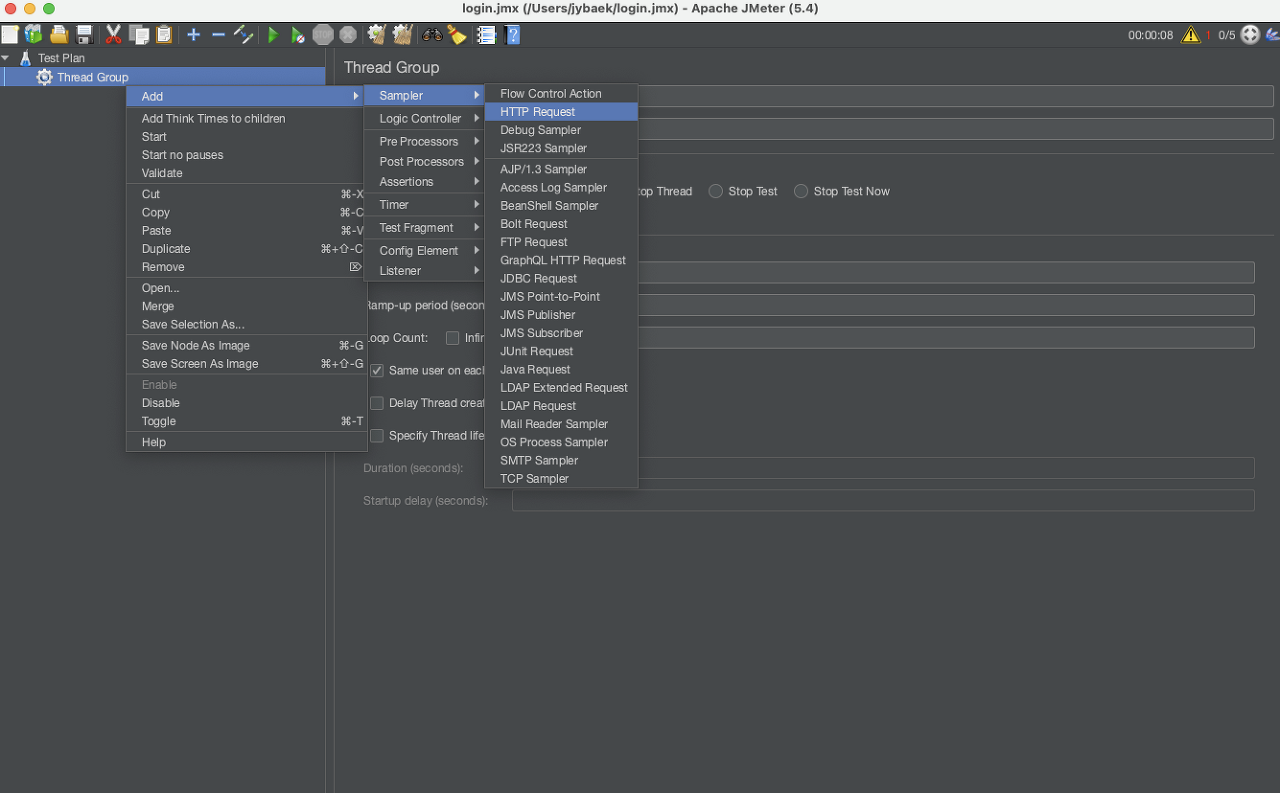Screen dimensions: 1280x793
Task: Select BeanShell Sampler menu entry
Action: (561, 206)
